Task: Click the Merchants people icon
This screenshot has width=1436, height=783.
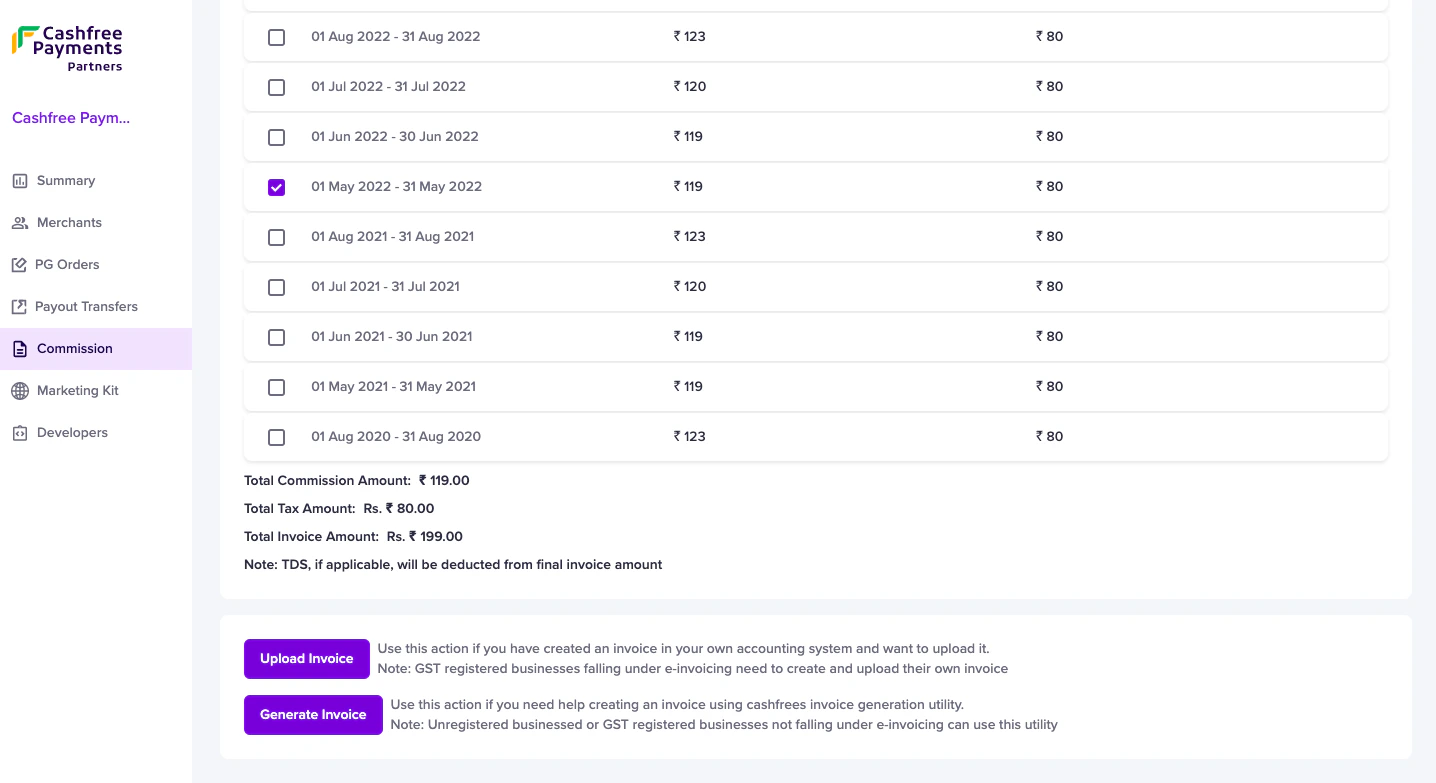Action: pos(20,223)
